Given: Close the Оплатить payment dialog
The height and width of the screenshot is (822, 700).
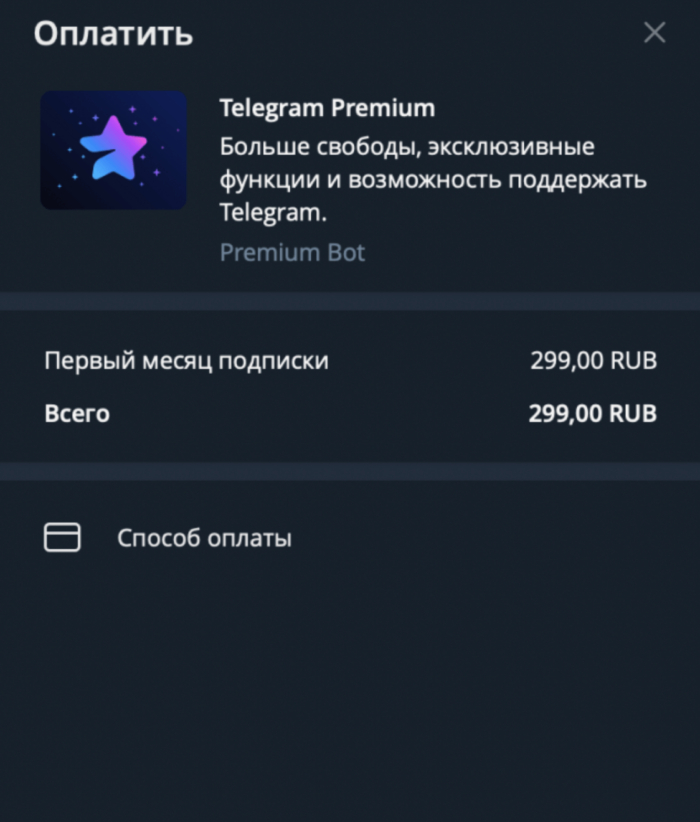Looking at the screenshot, I should tap(654, 33).
